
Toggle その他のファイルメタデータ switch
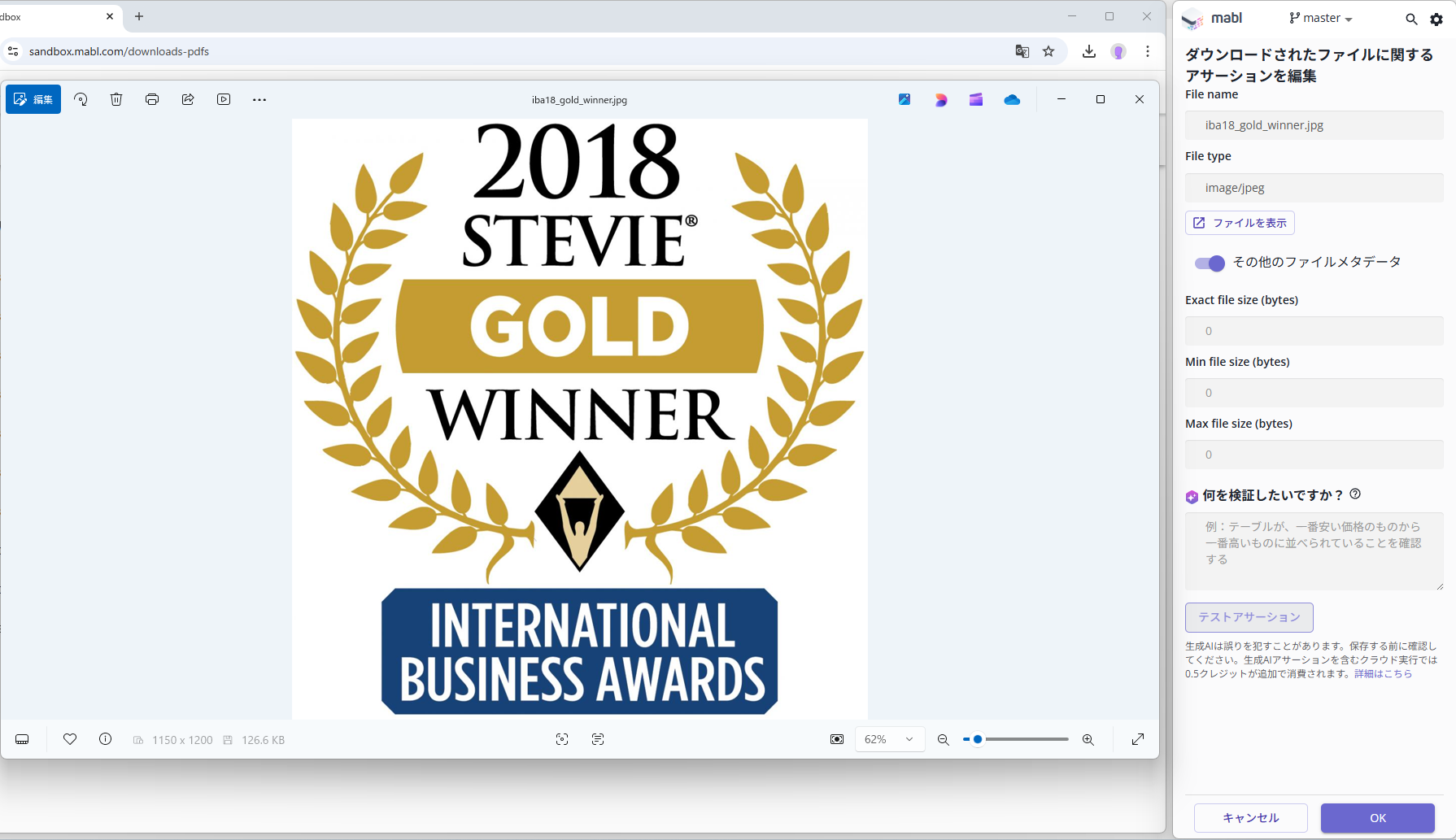(x=1210, y=263)
